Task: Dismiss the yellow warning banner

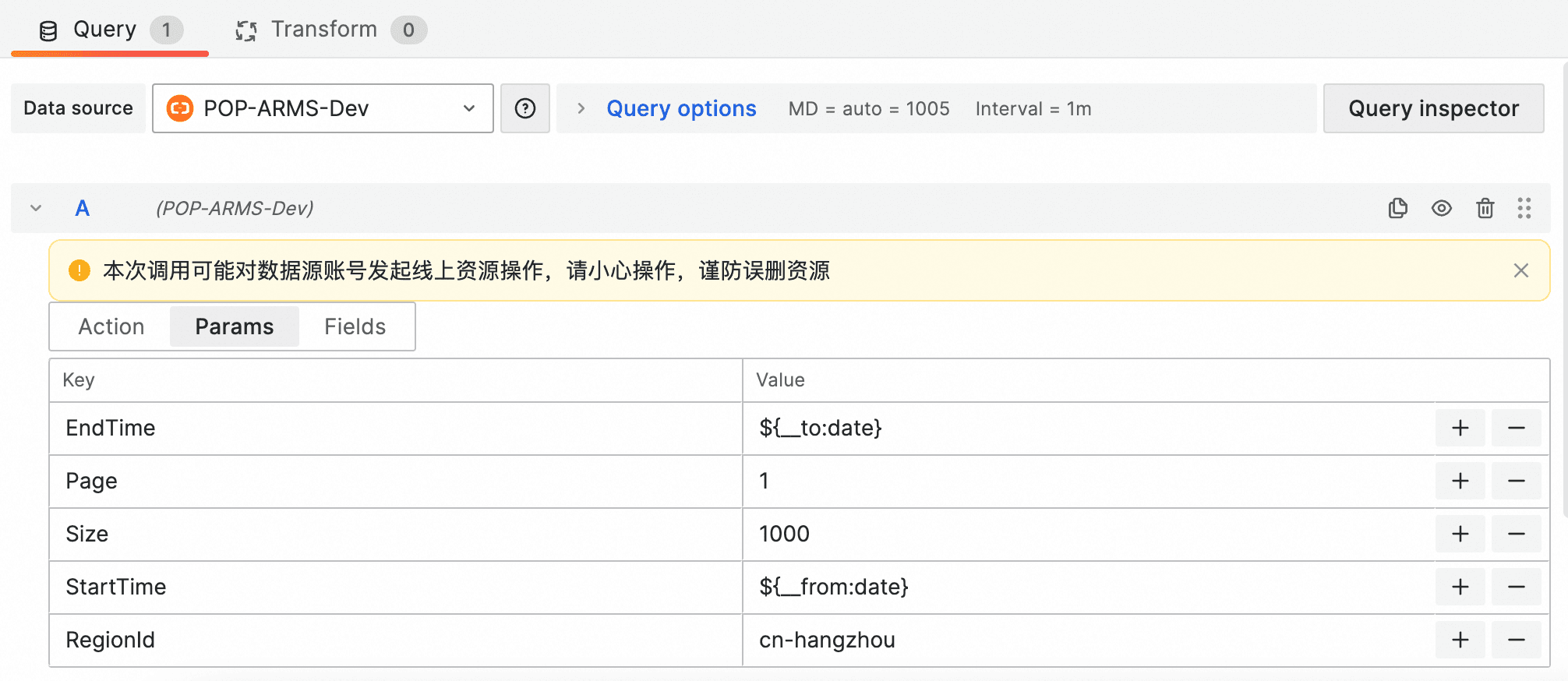Action: [x=1520, y=270]
